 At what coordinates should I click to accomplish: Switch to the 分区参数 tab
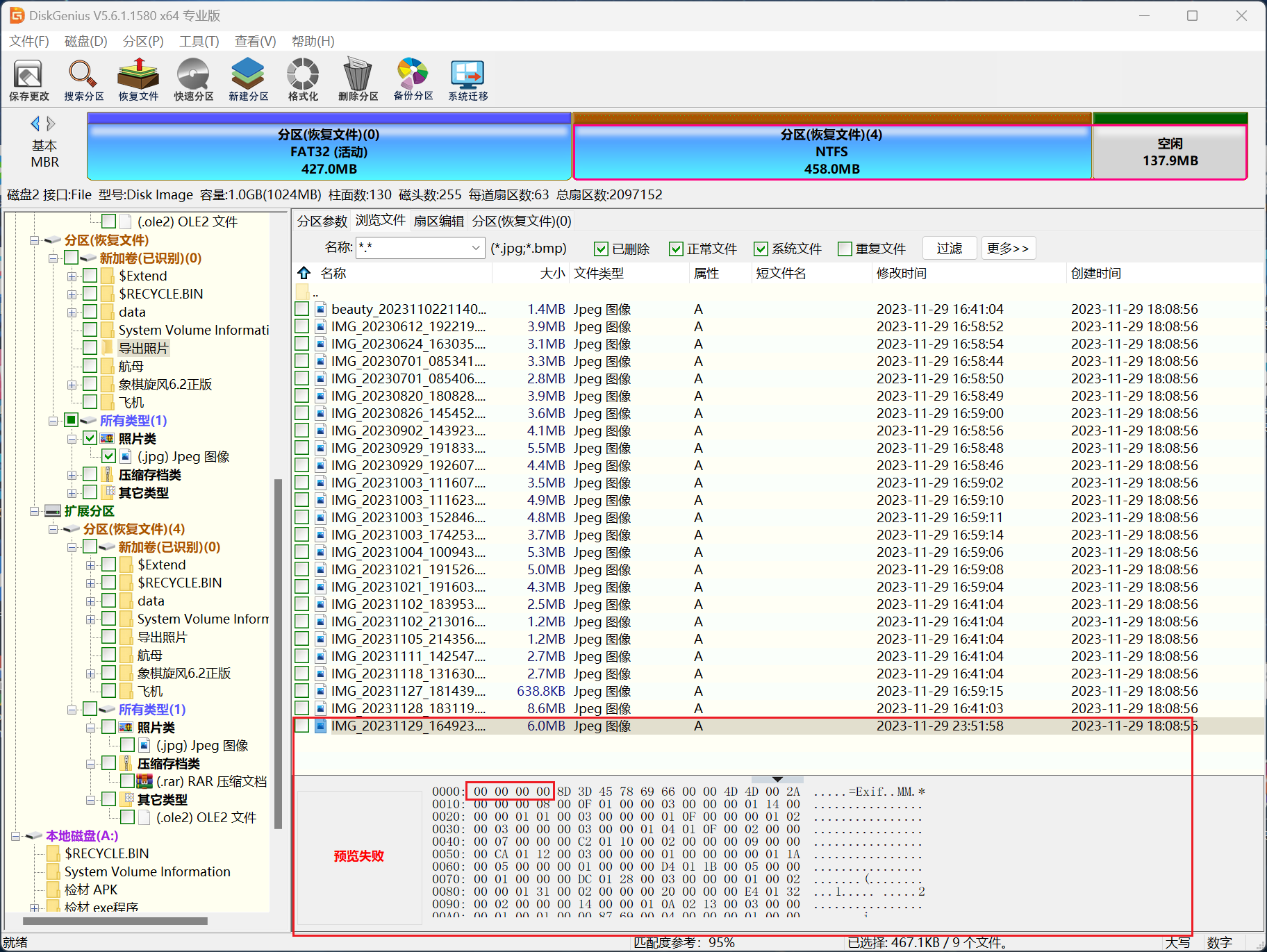click(x=322, y=221)
